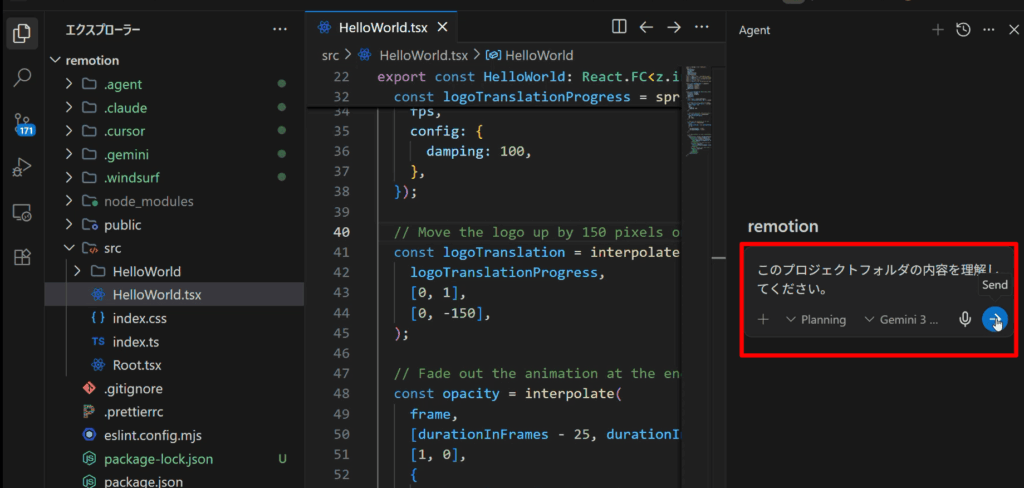Collapse the src folder
Viewport: 1024px width, 488px height.
tap(69, 248)
